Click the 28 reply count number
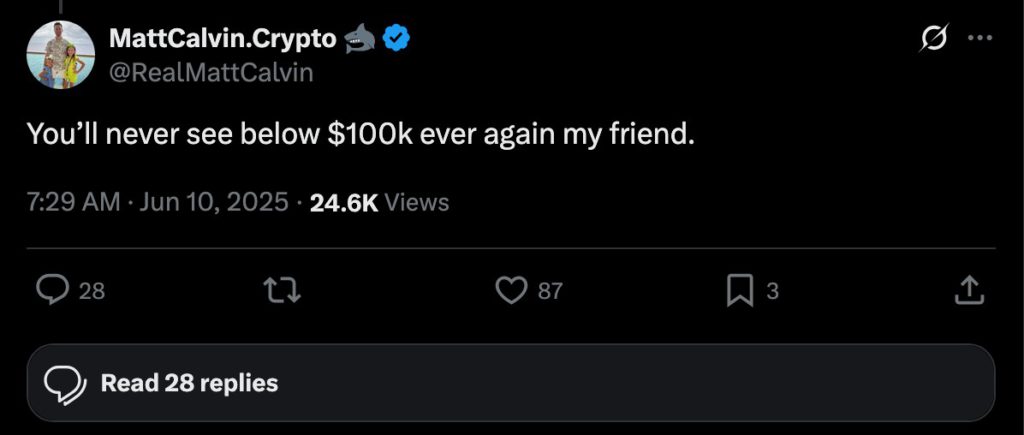The height and width of the screenshot is (435, 1024). coord(91,291)
